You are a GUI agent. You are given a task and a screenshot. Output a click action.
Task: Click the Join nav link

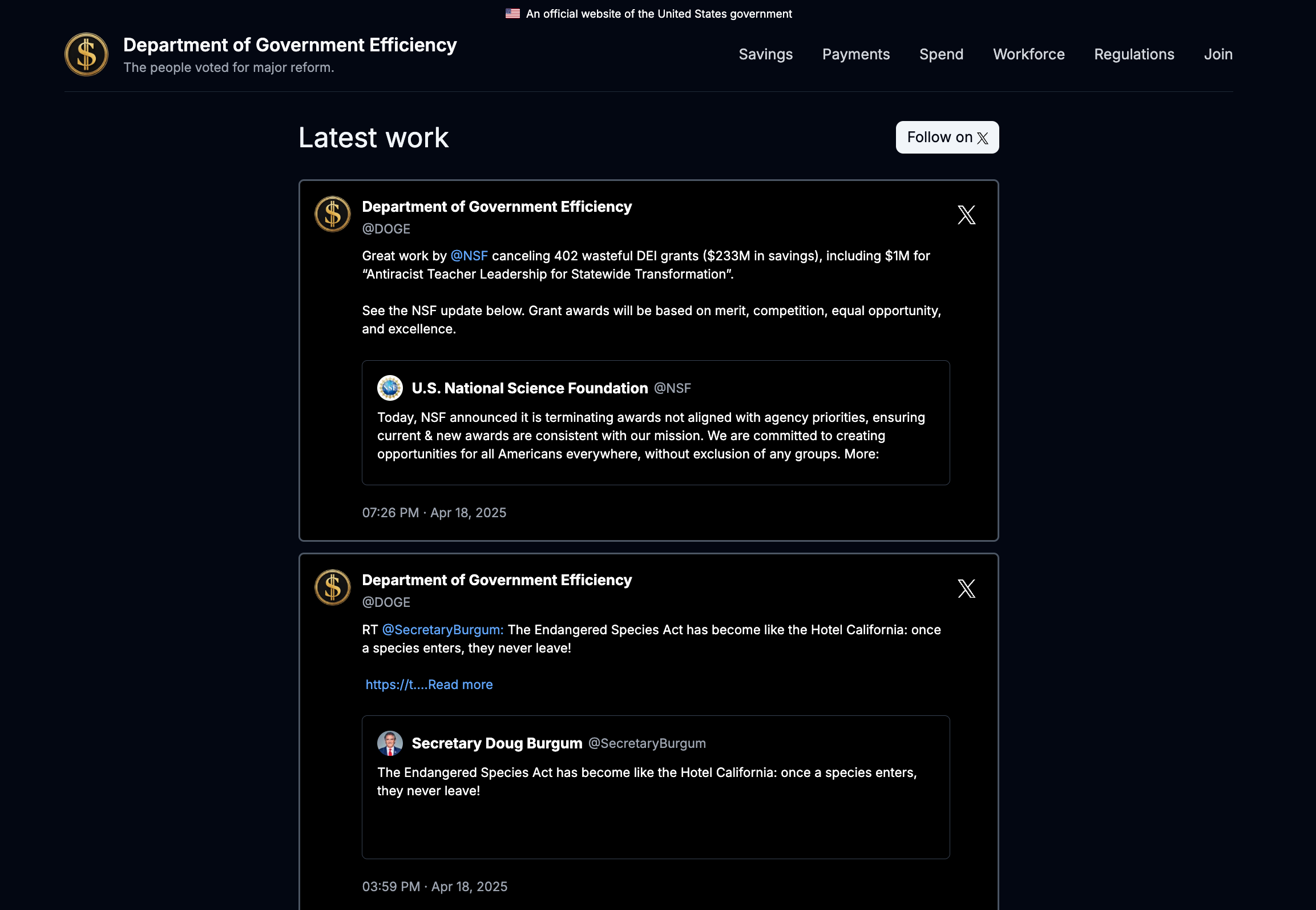point(1218,54)
